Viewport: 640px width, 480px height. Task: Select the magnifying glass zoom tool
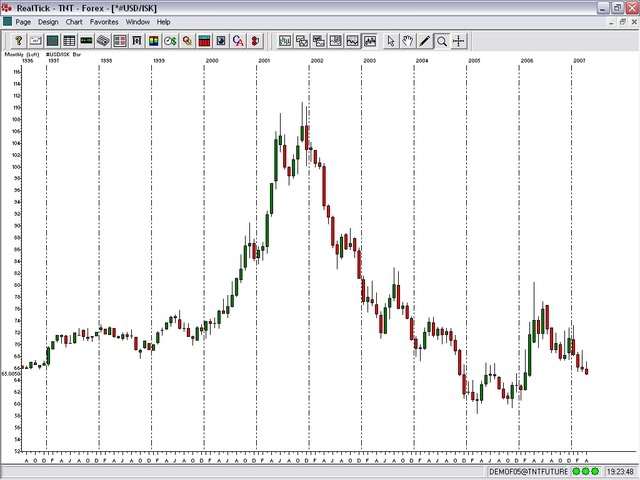point(442,41)
